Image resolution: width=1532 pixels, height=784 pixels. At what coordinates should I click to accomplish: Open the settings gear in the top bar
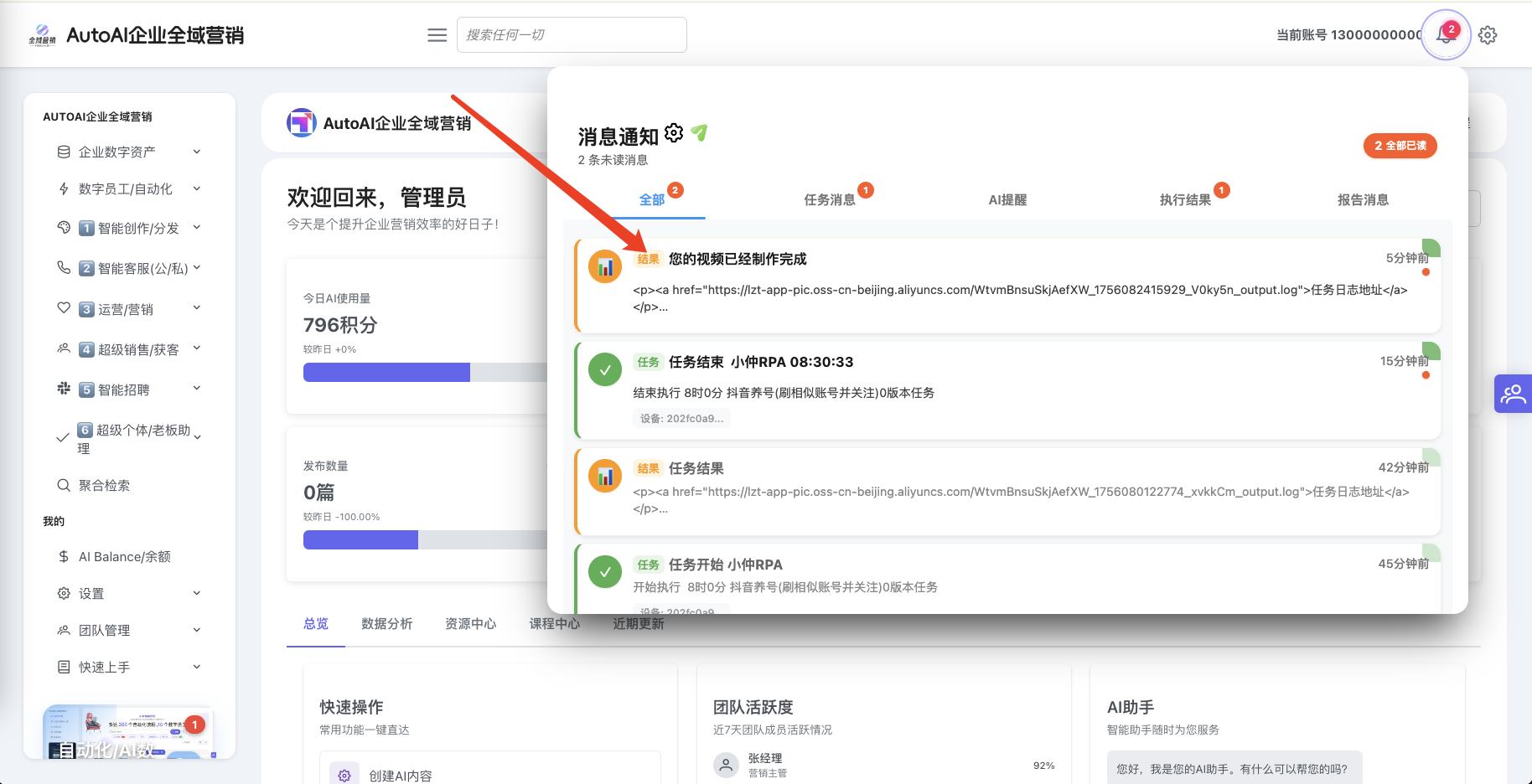pyautogui.click(x=1488, y=35)
